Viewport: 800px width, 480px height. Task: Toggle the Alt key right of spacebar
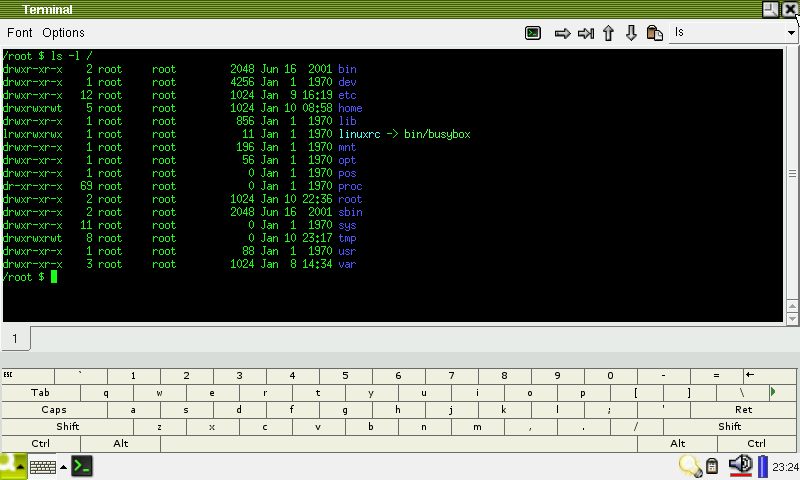tap(678, 444)
